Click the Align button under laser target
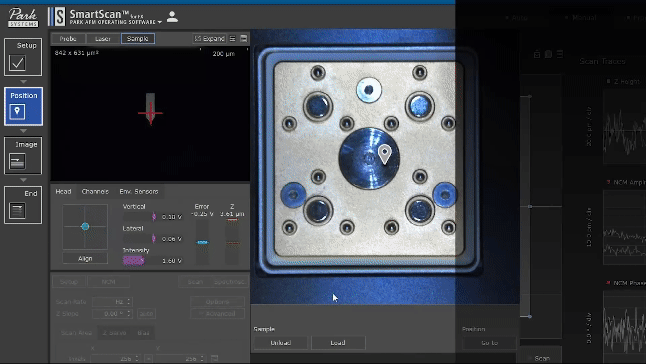This screenshot has height=364, width=646. pyautogui.click(x=85, y=259)
